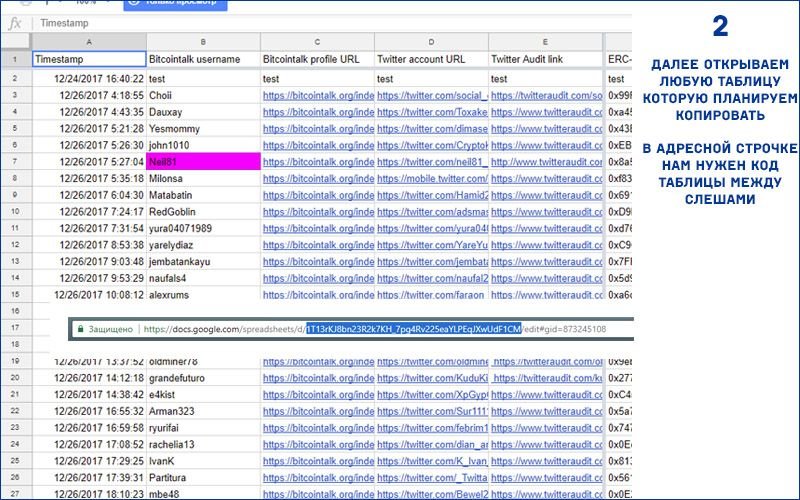Click 'test' cell in Twitter Audit column
Screen dimensions: 800x500
(x=545, y=79)
